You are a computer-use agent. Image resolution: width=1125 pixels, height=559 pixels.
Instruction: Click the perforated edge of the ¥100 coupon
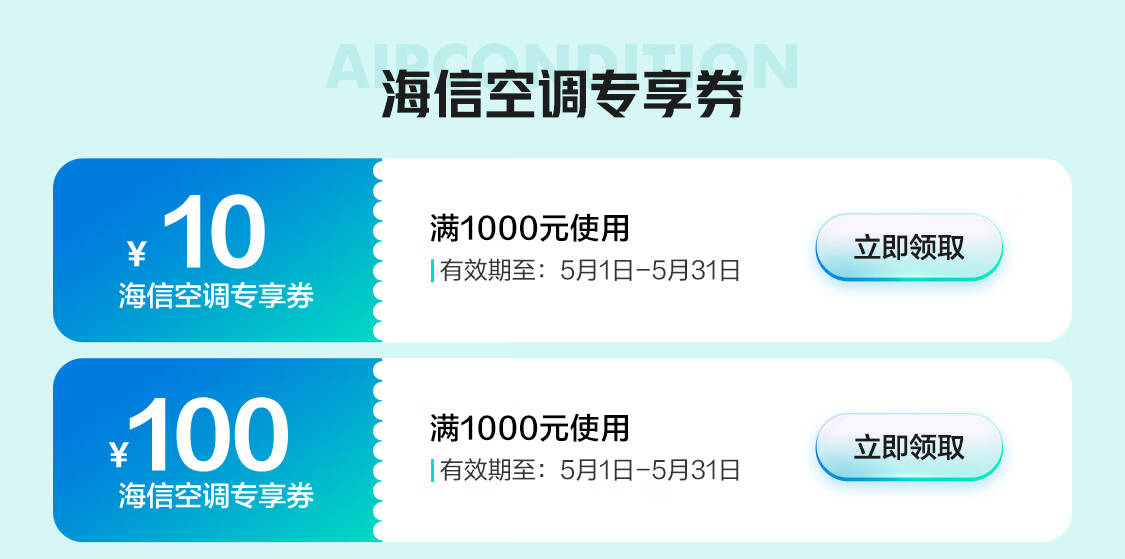[x=377, y=450]
